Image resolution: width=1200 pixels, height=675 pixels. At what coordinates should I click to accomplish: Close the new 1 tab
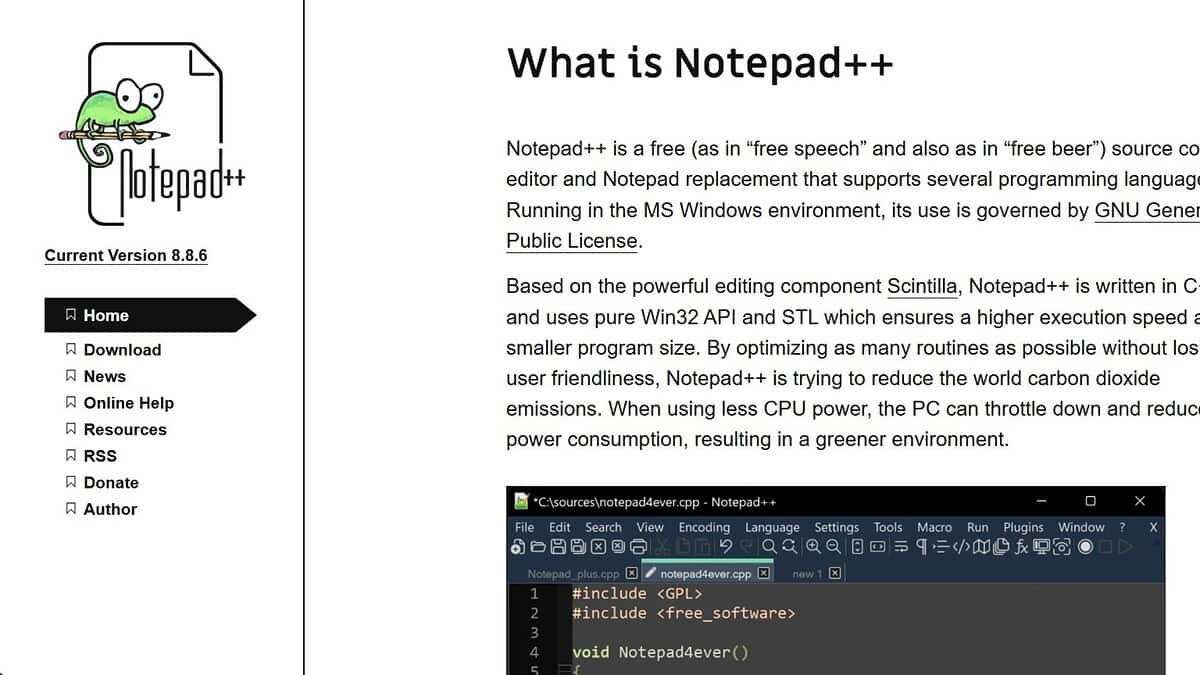click(835, 574)
